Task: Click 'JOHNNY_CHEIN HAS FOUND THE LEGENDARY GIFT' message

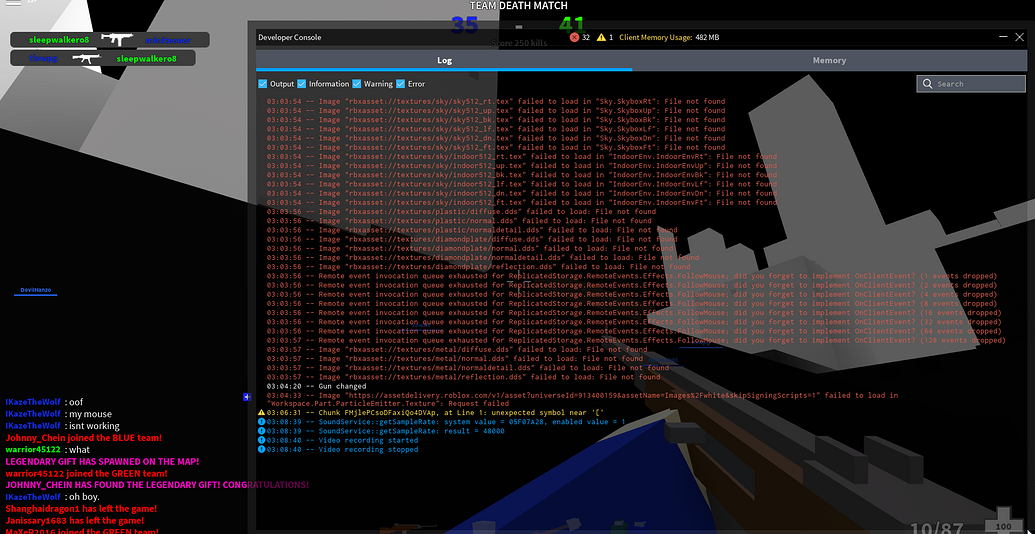Action: coord(157,485)
